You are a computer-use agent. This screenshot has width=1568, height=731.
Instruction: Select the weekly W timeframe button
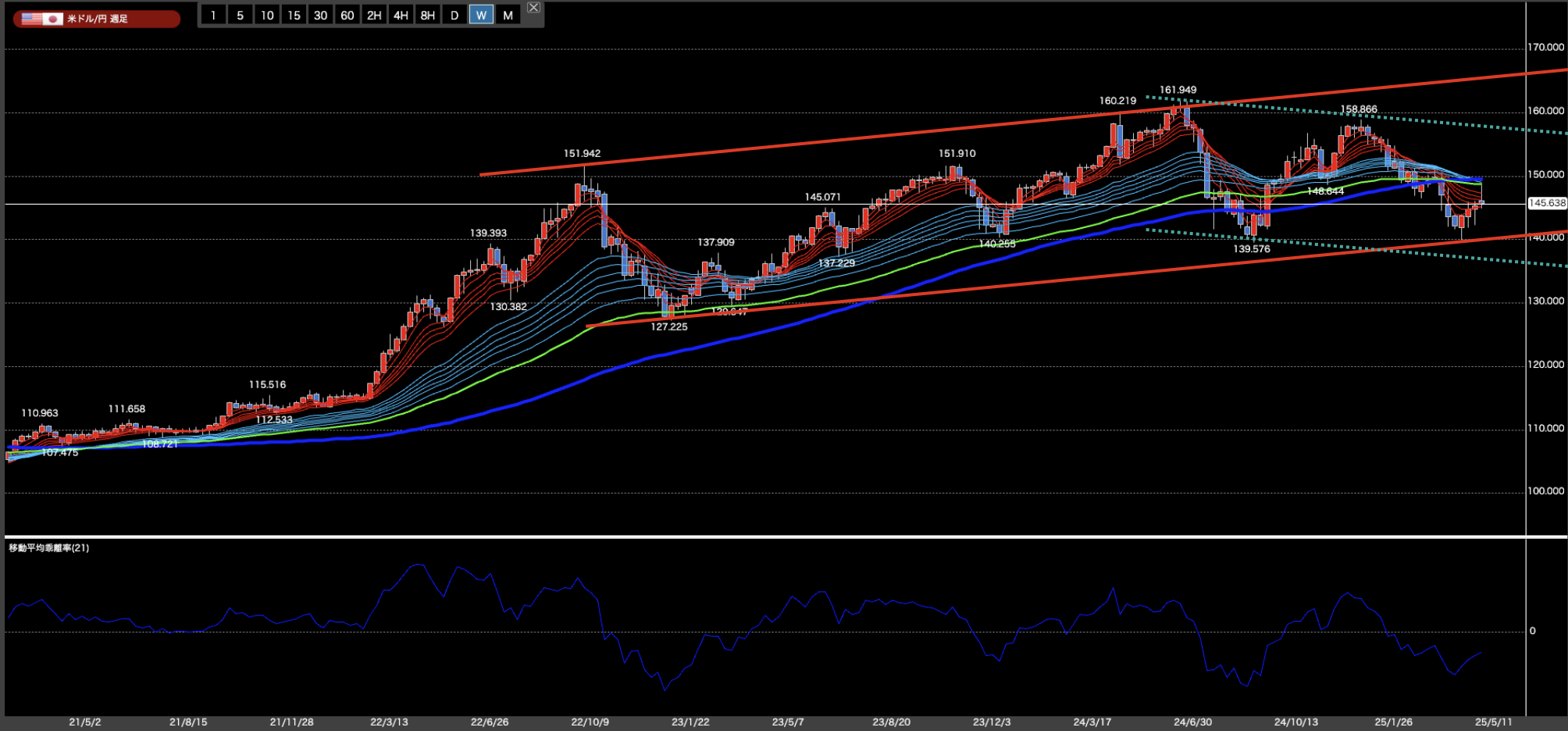tap(481, 15)
